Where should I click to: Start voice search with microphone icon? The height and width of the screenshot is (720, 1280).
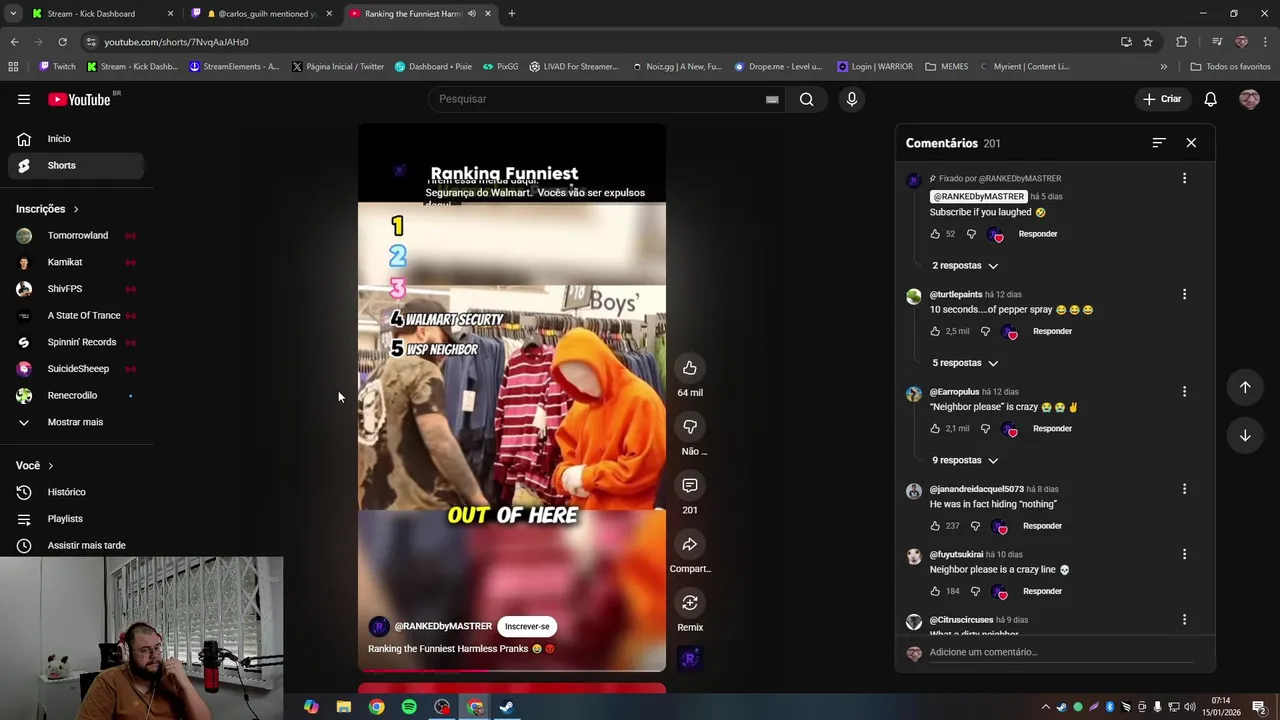(852, 99)
